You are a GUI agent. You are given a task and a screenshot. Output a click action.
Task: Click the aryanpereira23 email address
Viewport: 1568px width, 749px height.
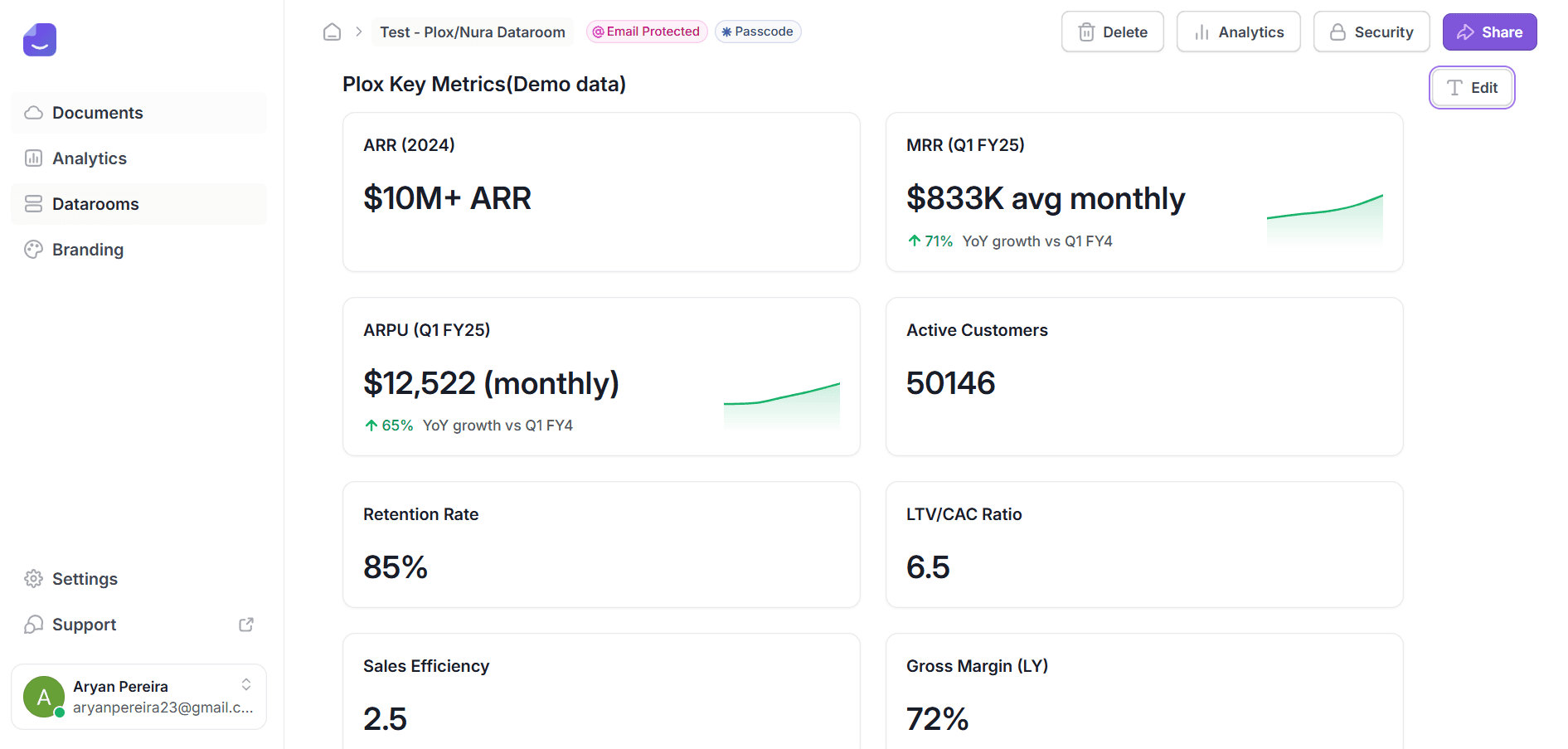pyautogui.click(x=163, y=708)
